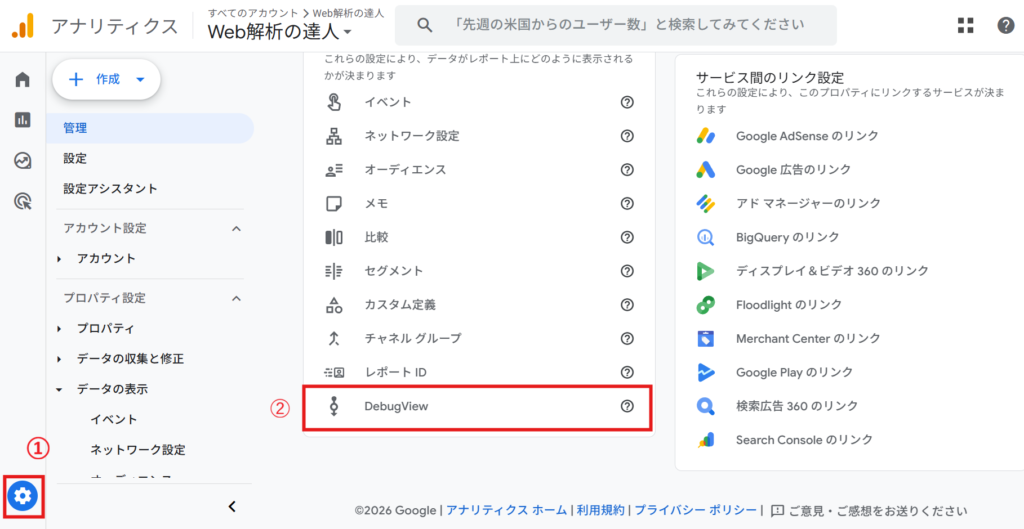Open the 作成 create dropdown
Viewport: 1024px width, 529px height.
[x=106, y=80]
